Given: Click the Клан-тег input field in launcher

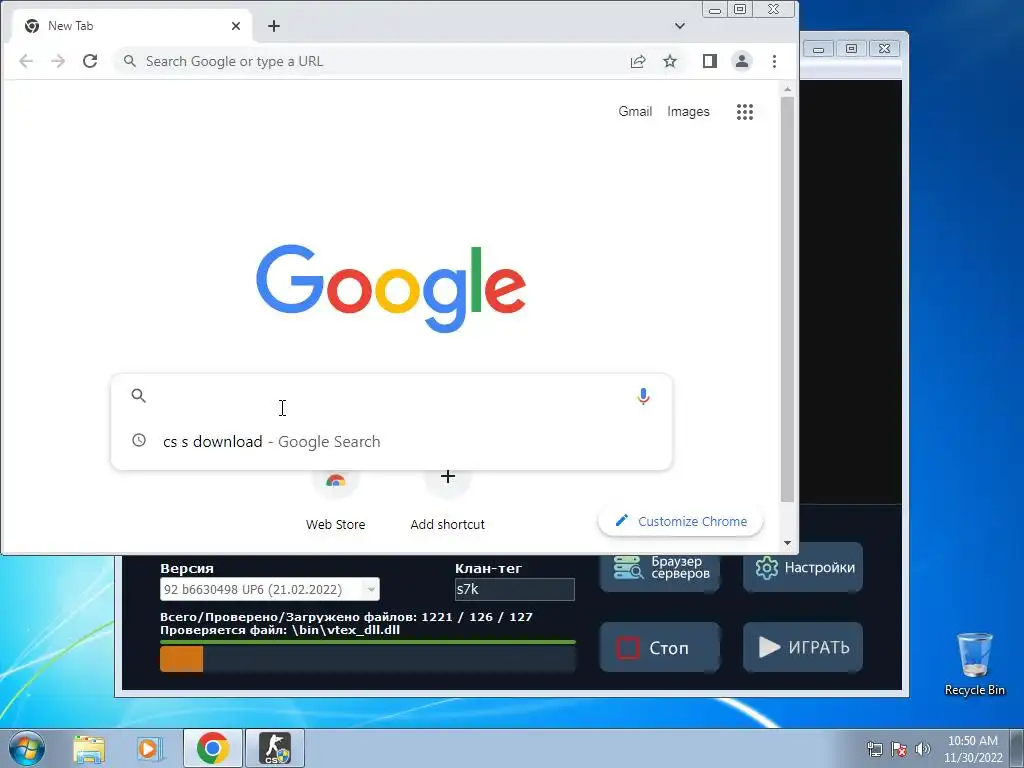Looking at the screenshot, I should pos(515,589).
